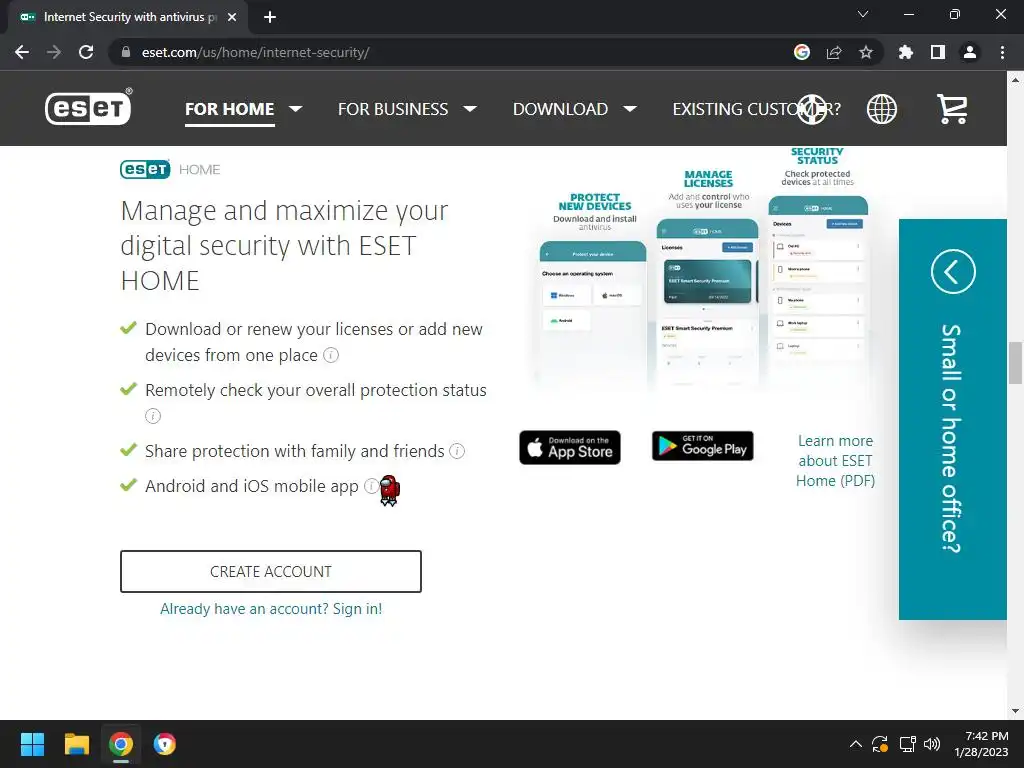This screenshot has height=768, width=1024.
Task: Click the share page icon in address bar
Action: pyautogui.click(x=834, y=52)
